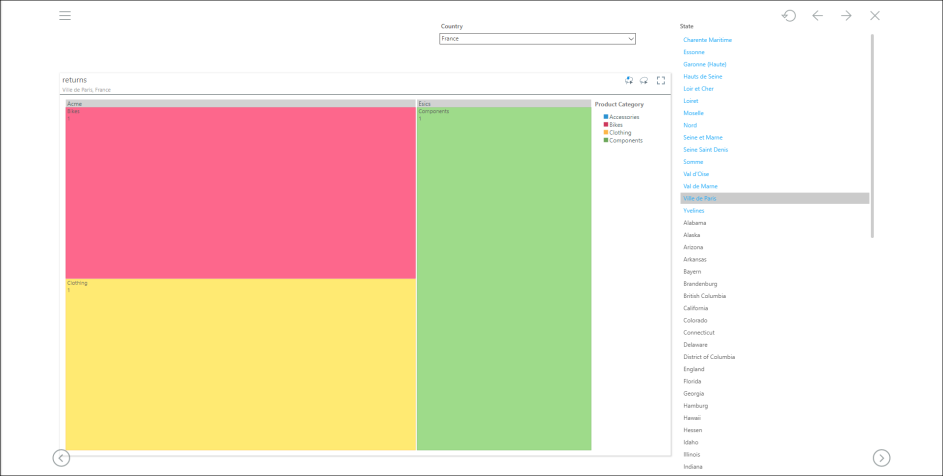Select Charente Maritime in State slicer
943x476 pixels.
707,40
